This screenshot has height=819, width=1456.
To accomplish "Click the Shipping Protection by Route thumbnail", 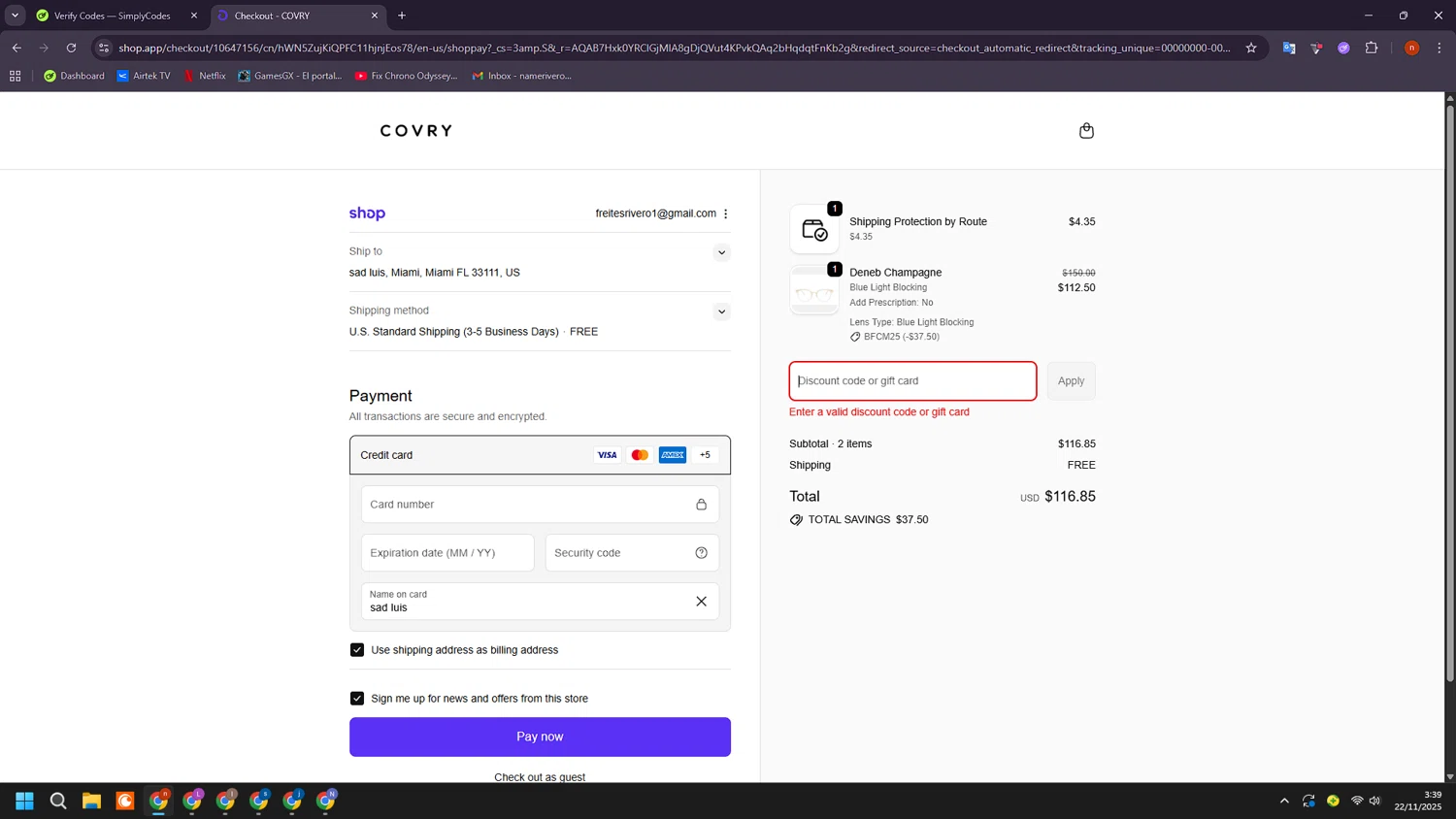I will click(x=814, y=229).
